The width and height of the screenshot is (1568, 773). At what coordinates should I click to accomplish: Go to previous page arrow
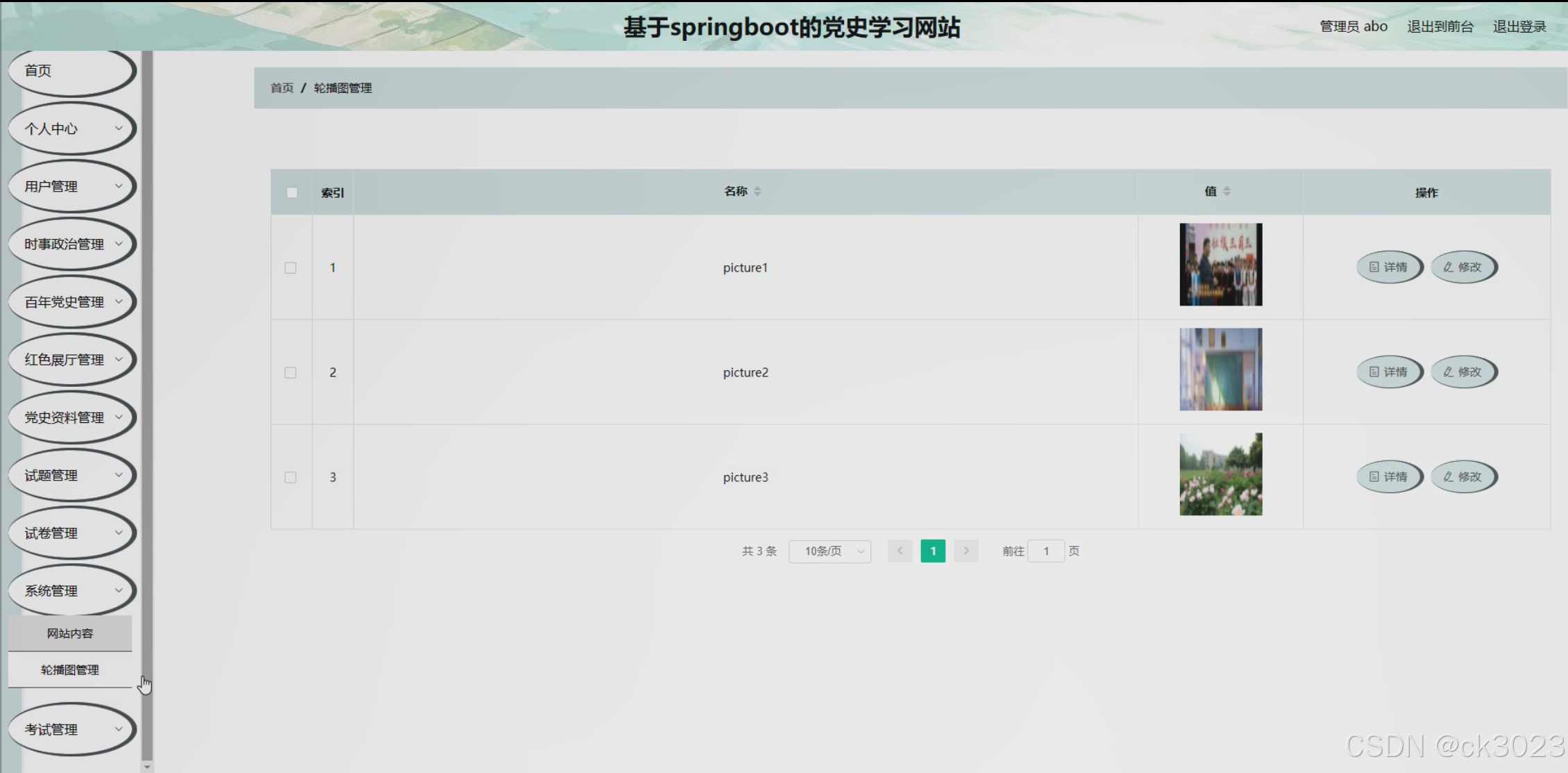click(x=900, y=551)
